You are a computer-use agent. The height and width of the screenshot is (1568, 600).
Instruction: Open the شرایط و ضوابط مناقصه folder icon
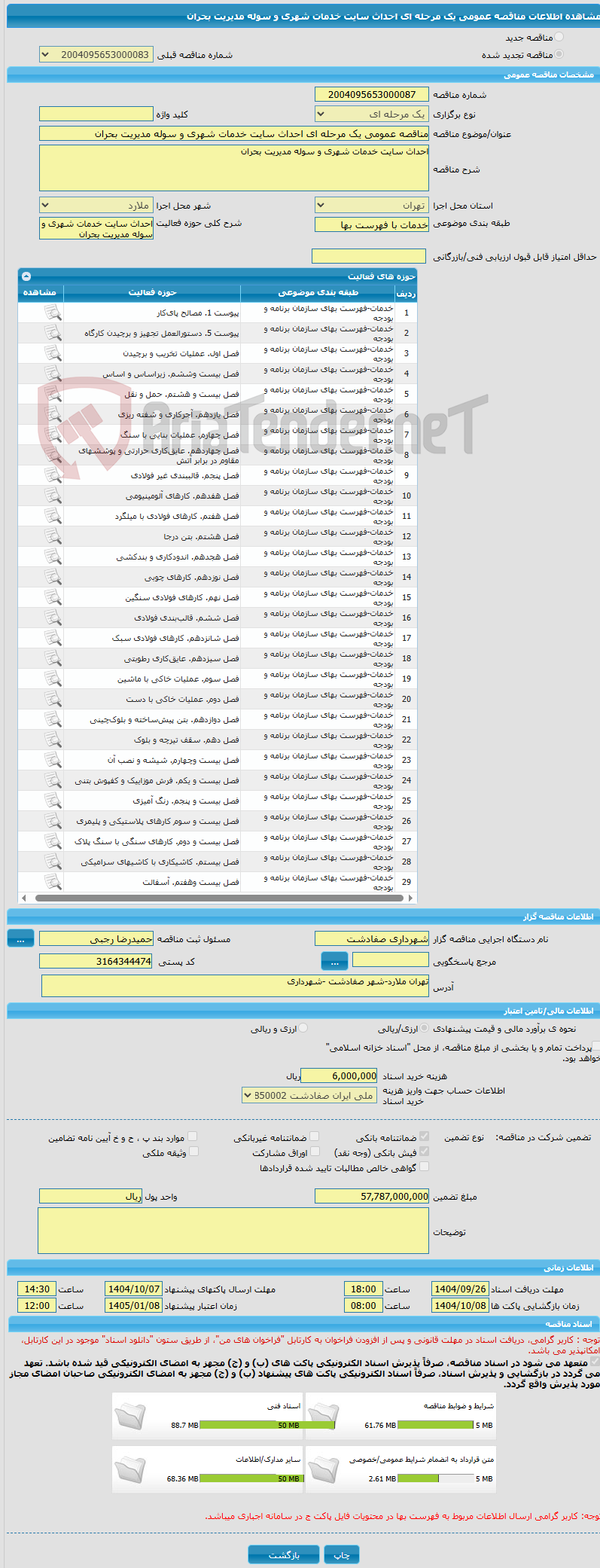324,1417
